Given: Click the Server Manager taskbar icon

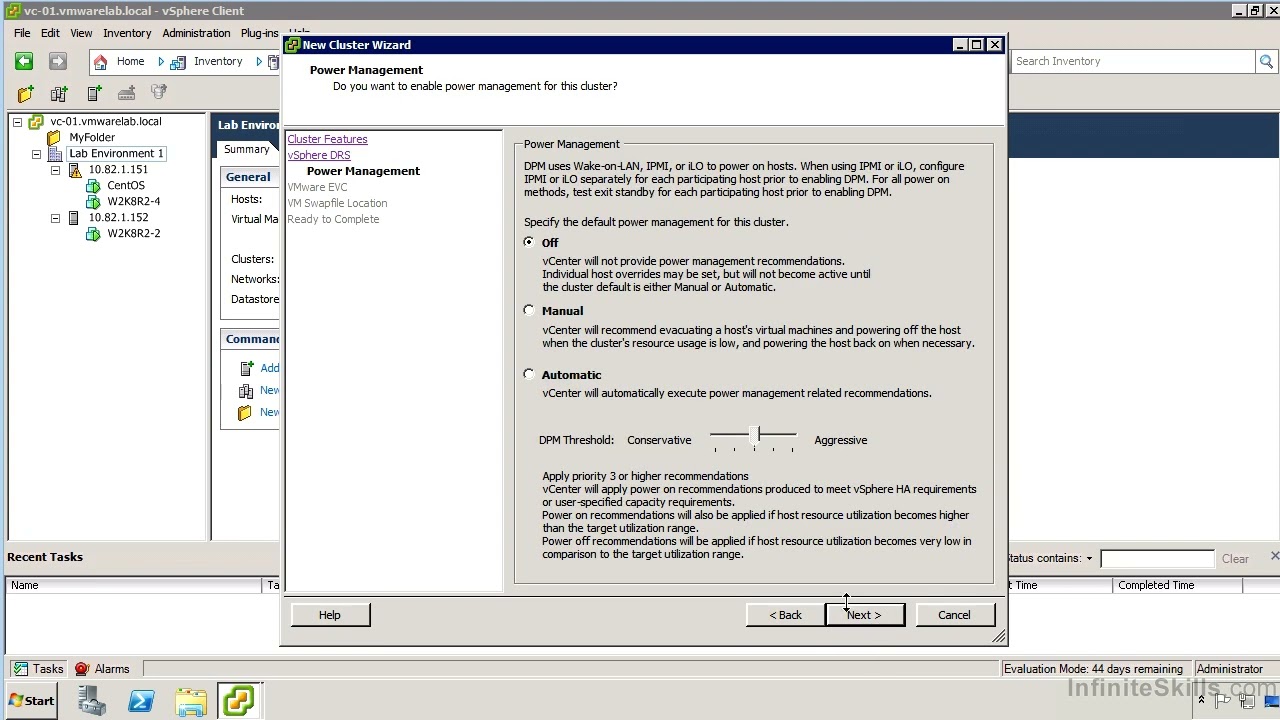Looking at the screenshot, I should 92,701.
